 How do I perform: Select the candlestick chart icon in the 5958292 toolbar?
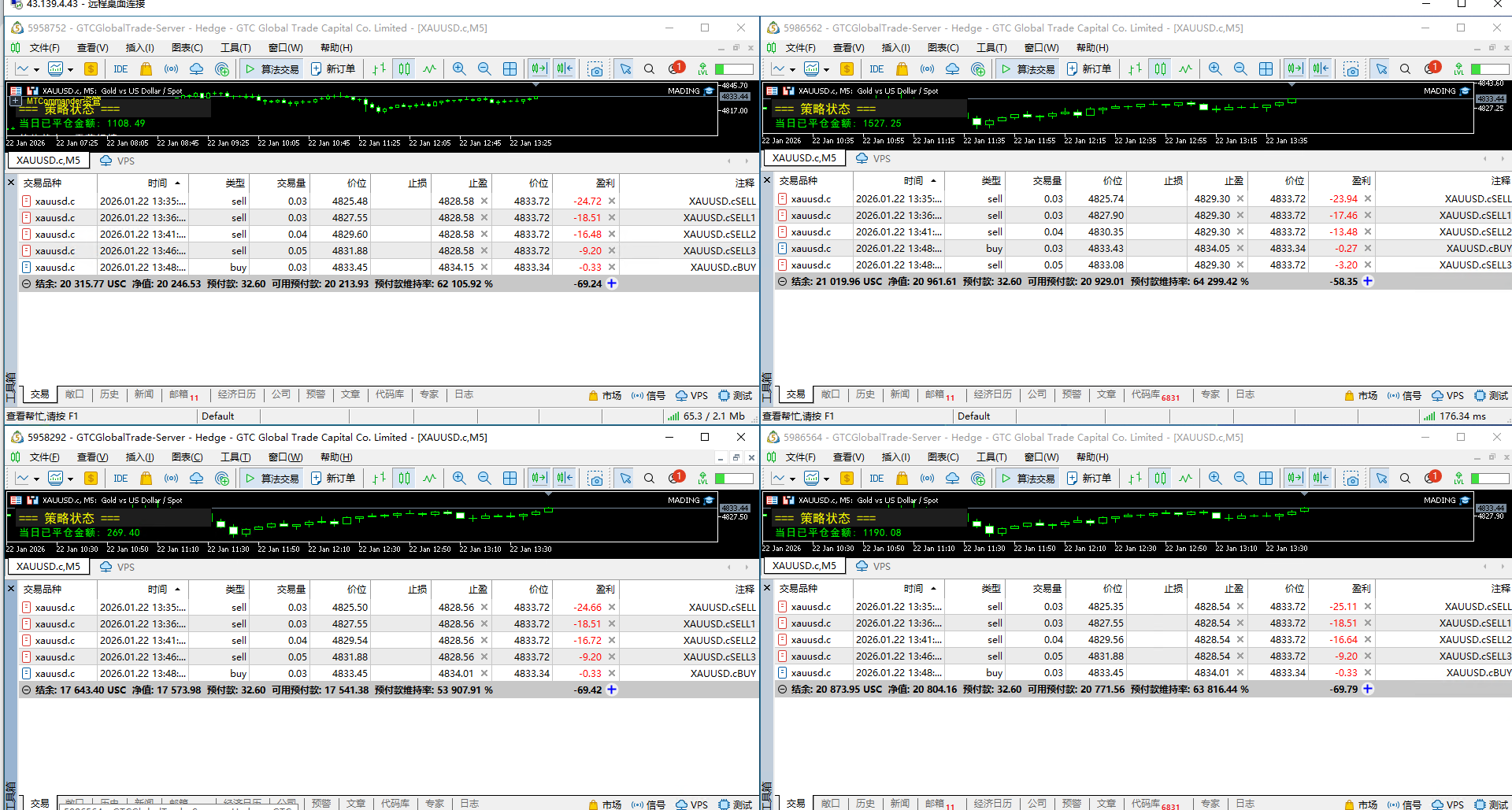coord(404,479)
